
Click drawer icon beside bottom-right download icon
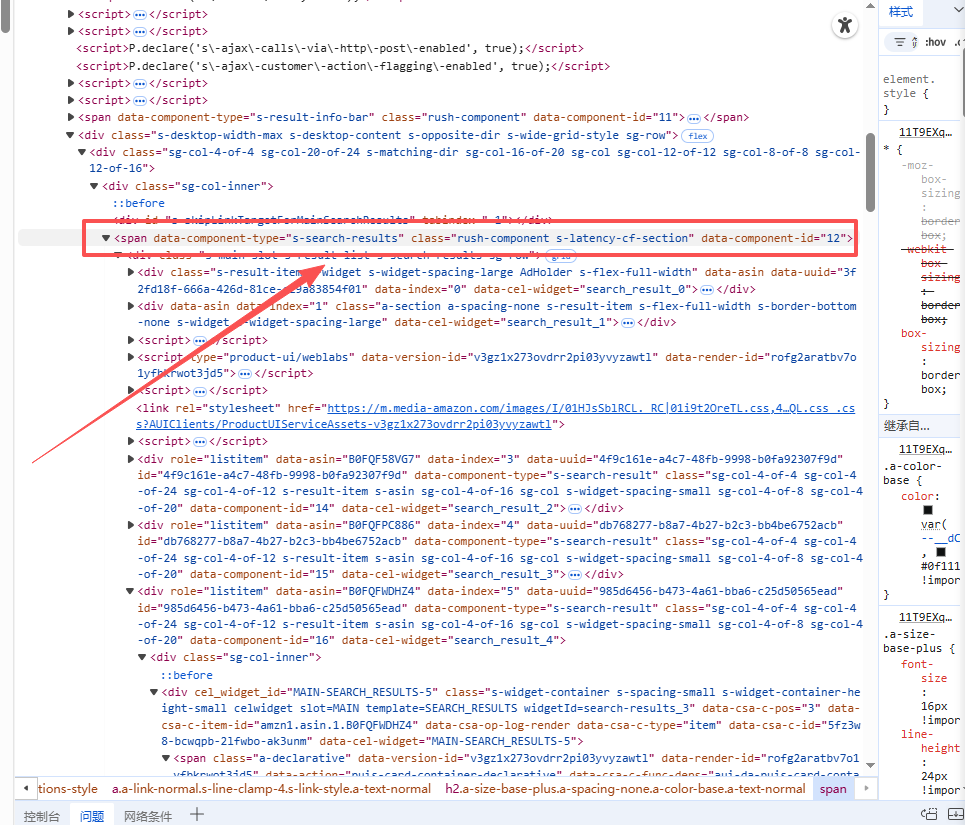pos(929,814)
